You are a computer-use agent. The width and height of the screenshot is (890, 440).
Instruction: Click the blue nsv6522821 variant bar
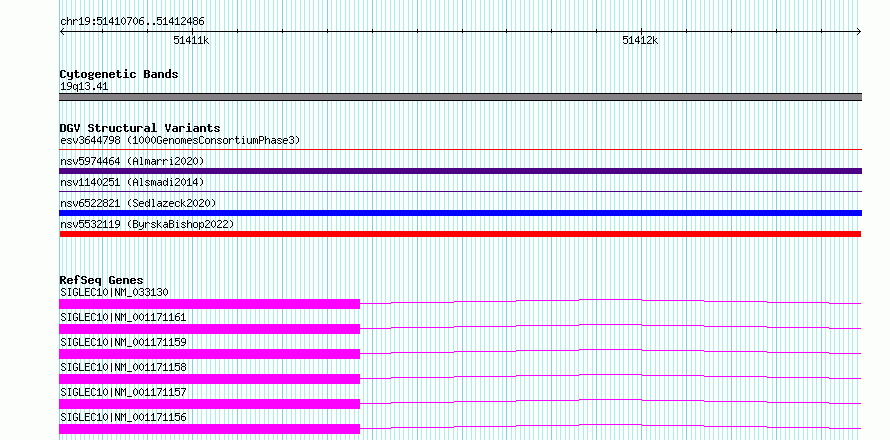tap(461, 213)
